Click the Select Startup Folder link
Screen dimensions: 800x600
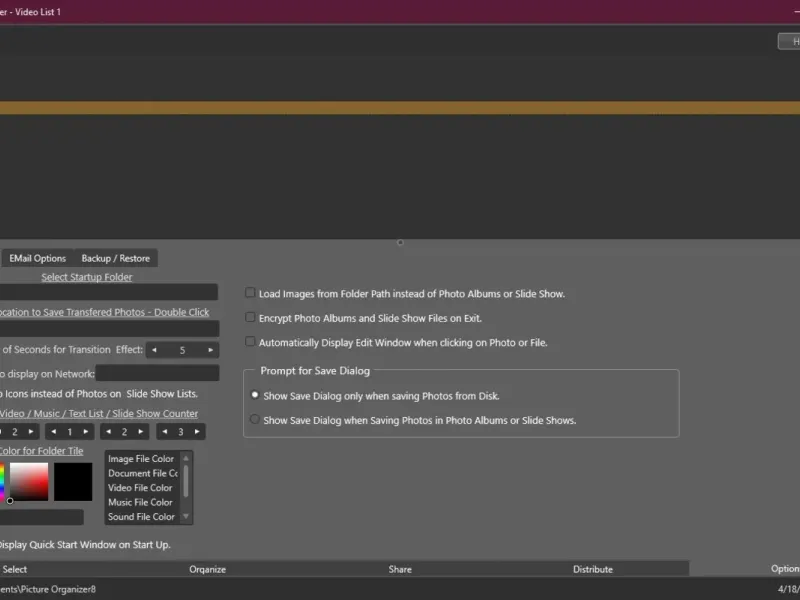point(87,277)
